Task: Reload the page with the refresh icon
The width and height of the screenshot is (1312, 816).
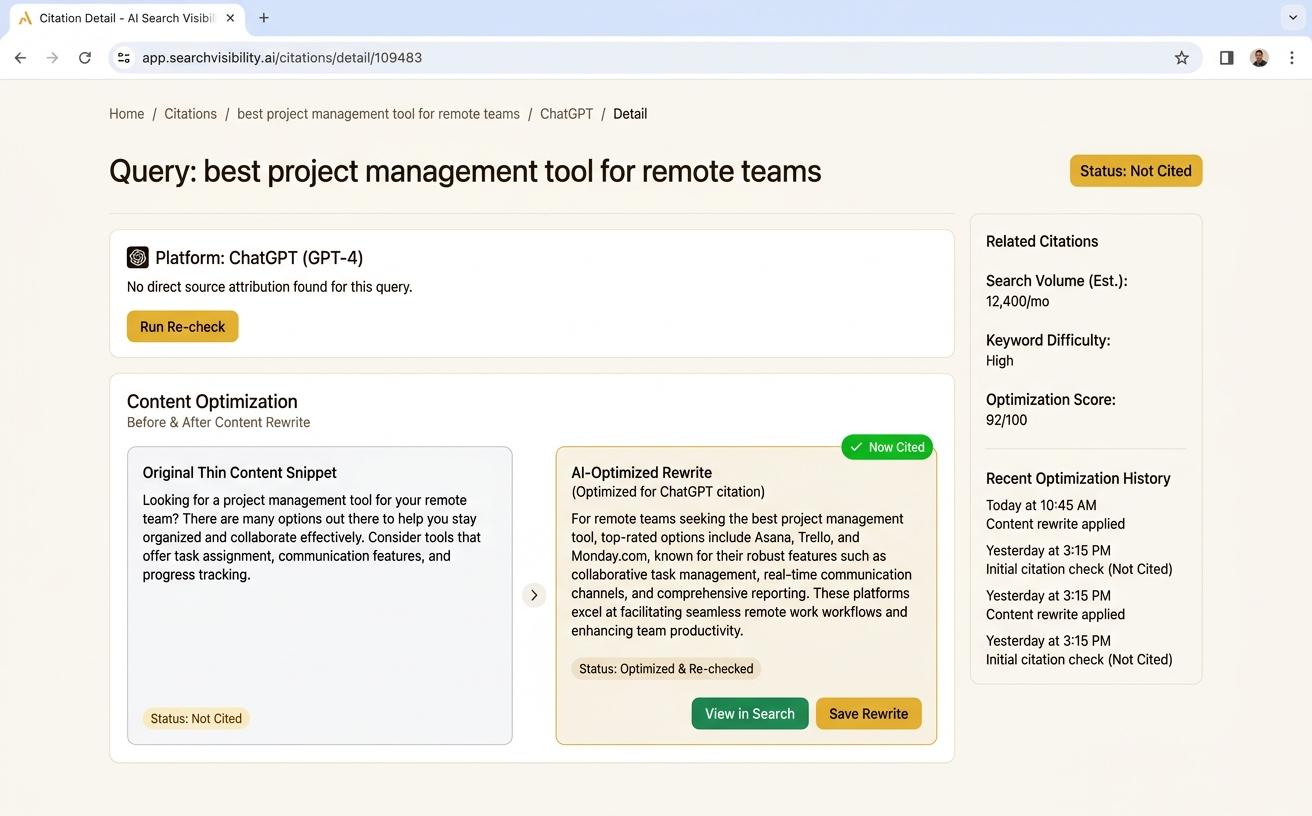Action: [x=85, y=58]
